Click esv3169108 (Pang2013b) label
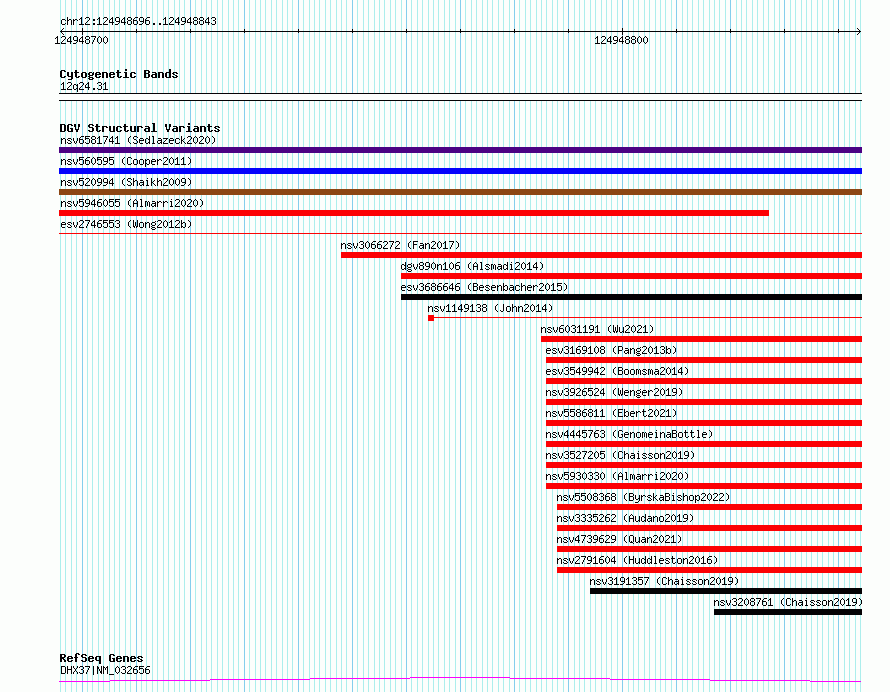 [611, 350]
